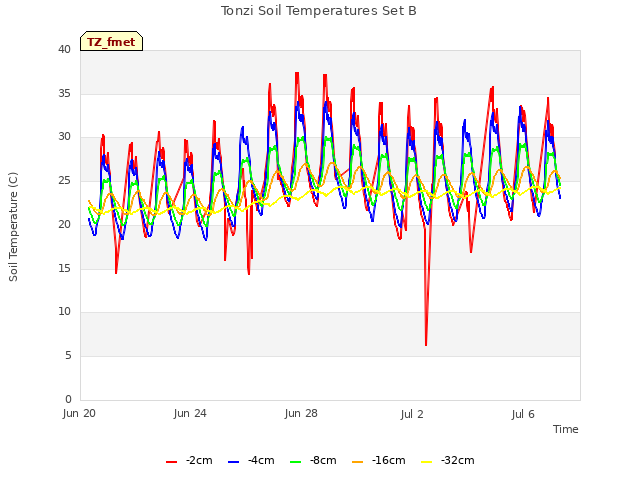Screen dimensions: 640x480
Task: Click the 25 y-axis tick label
Action: coord(64,180)
